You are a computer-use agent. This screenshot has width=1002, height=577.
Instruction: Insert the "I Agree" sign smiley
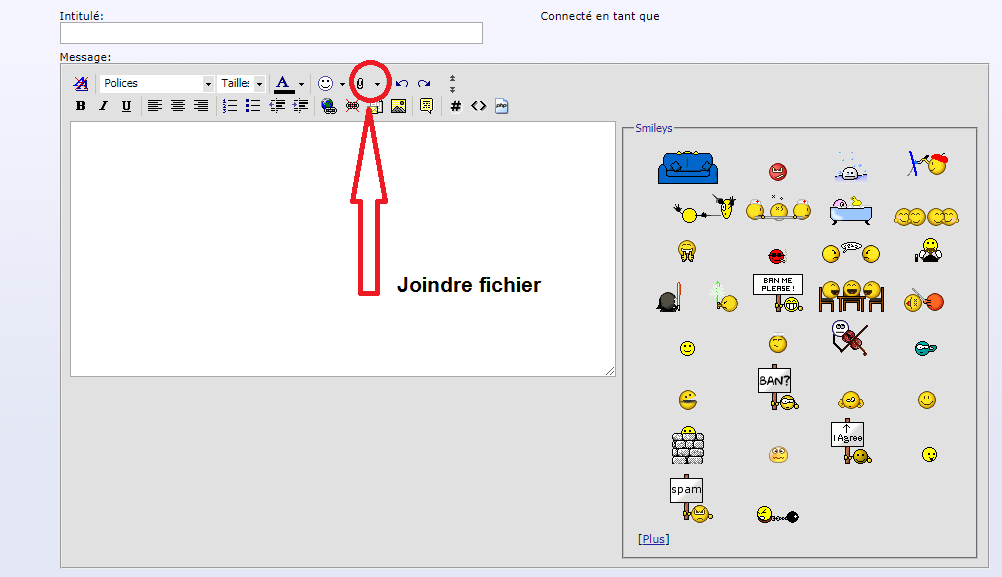point(851,442)
